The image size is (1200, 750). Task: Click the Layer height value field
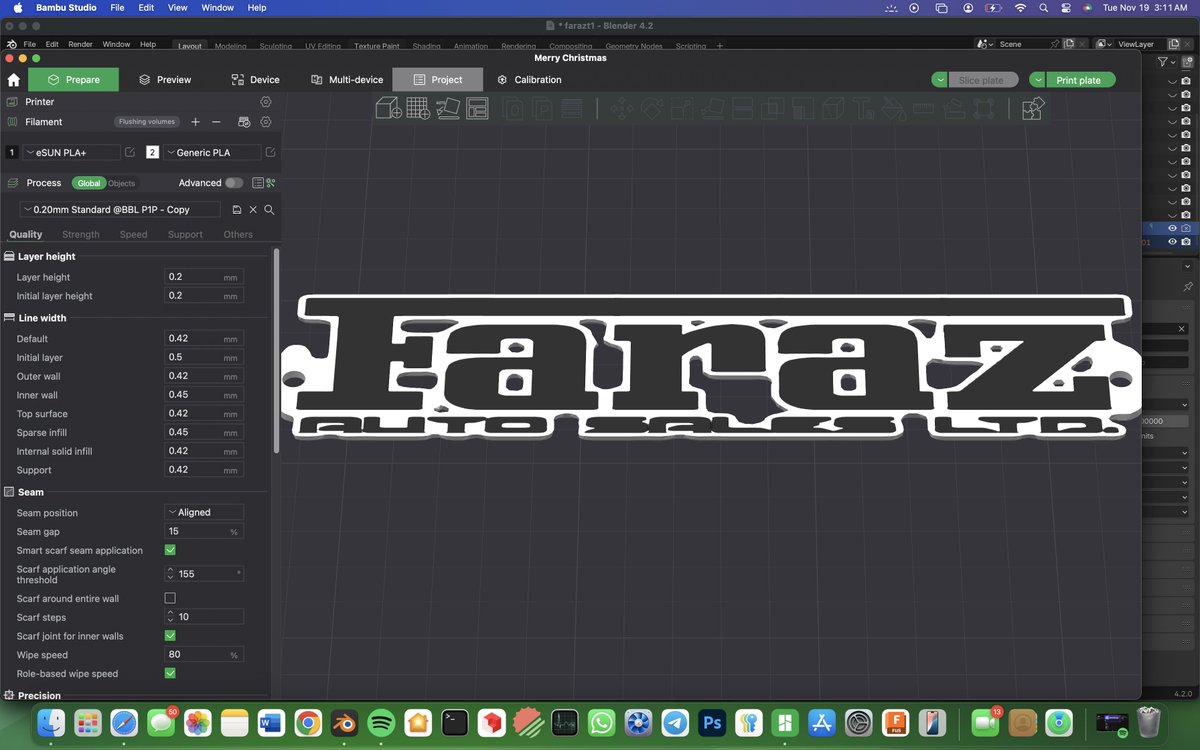click(204, 277)
